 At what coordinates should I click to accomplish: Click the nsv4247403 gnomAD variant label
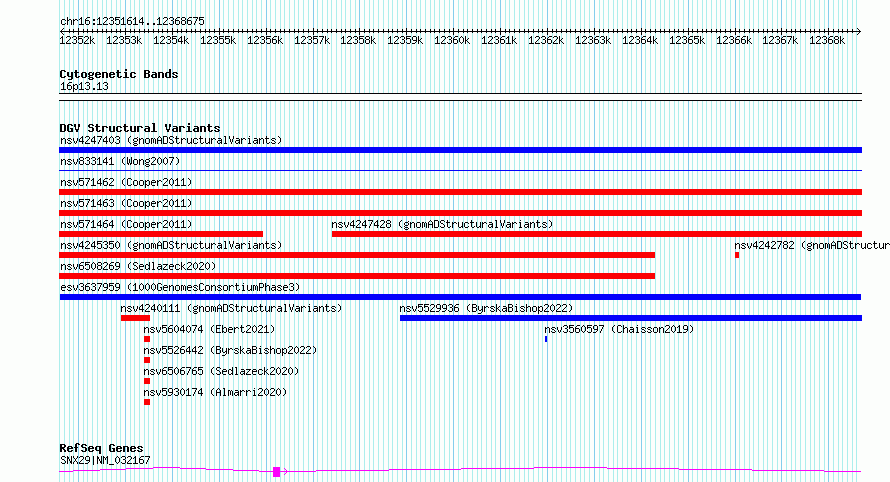click(x=171, y=140)
